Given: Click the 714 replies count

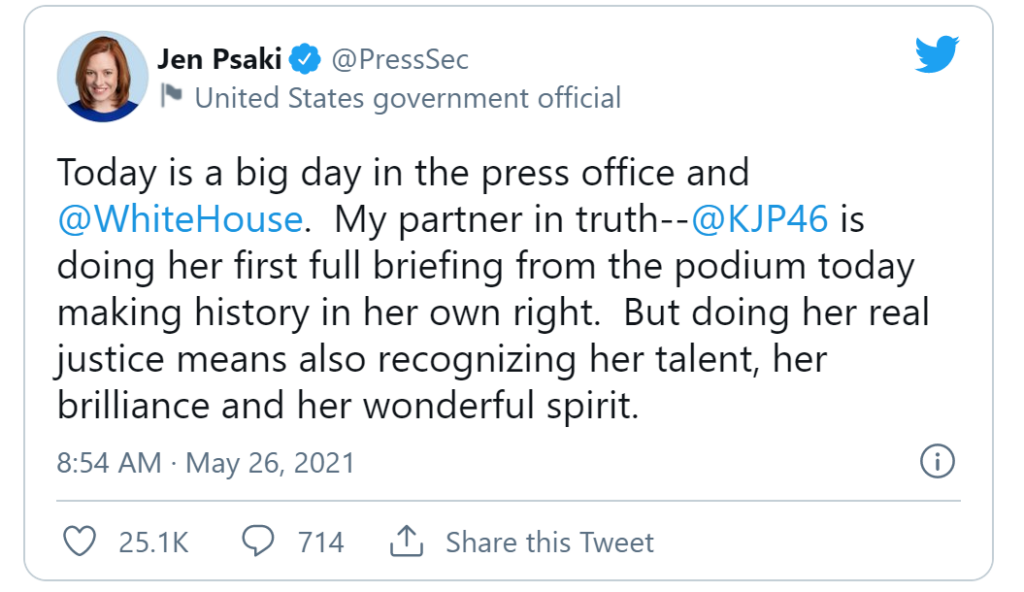Looking at the screenshot, I should 320,542.
